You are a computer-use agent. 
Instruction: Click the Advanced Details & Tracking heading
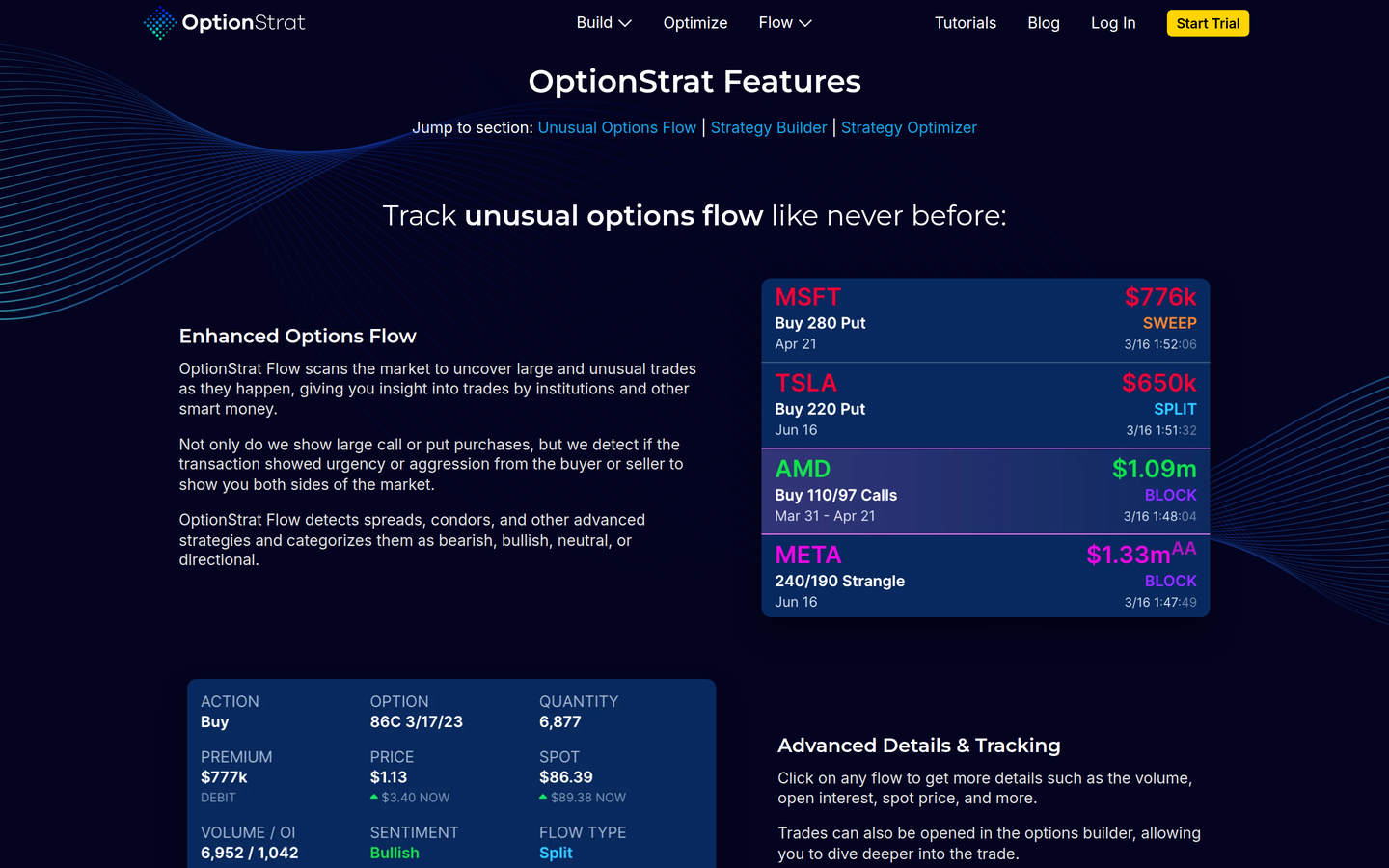919,746
